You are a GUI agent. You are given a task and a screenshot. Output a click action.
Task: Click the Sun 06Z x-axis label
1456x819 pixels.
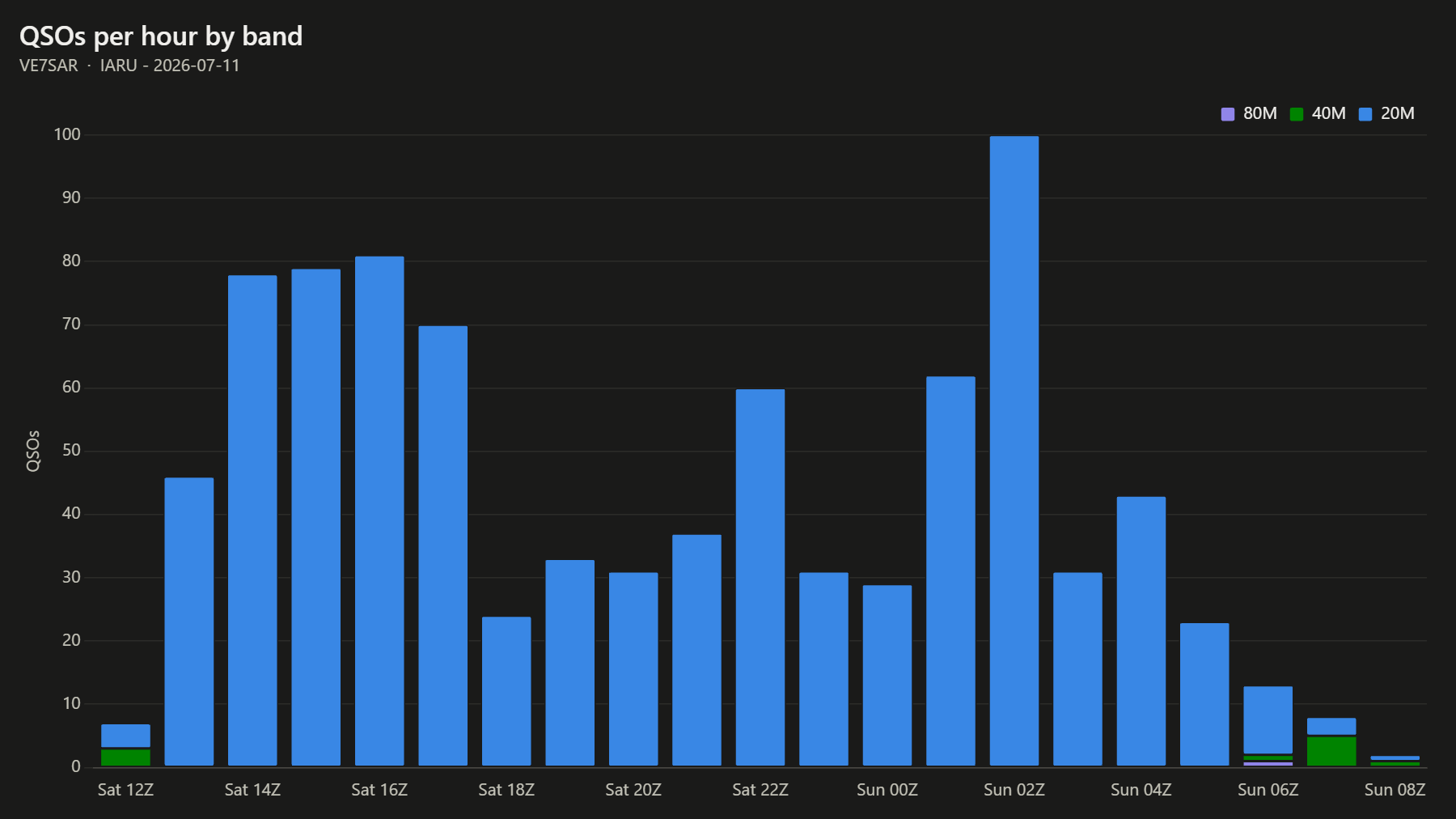(1268, 790)
